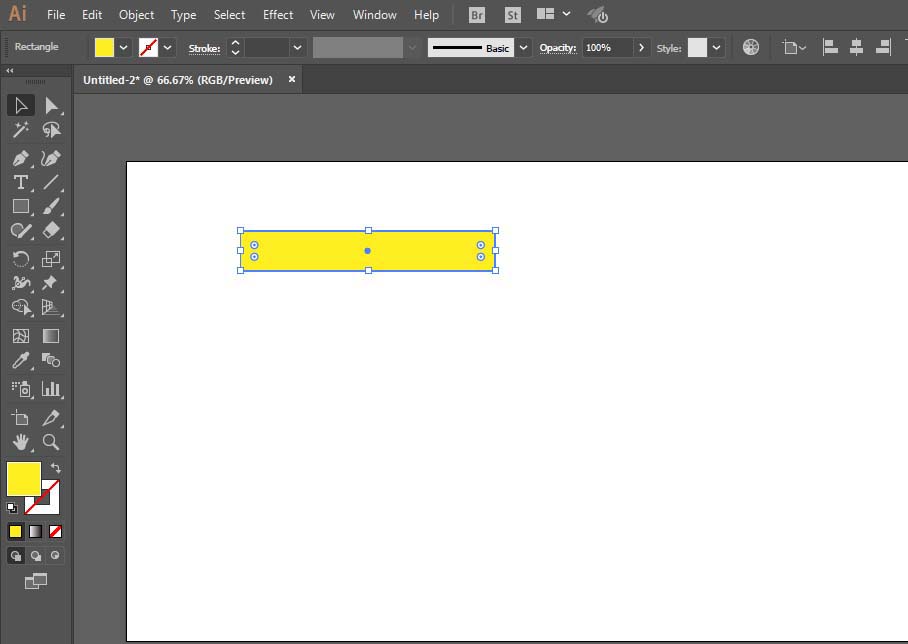The height and width of the screenshot is (644, 908).
Task: Activate the Shape Builder tool
Action: coord(21,307)
